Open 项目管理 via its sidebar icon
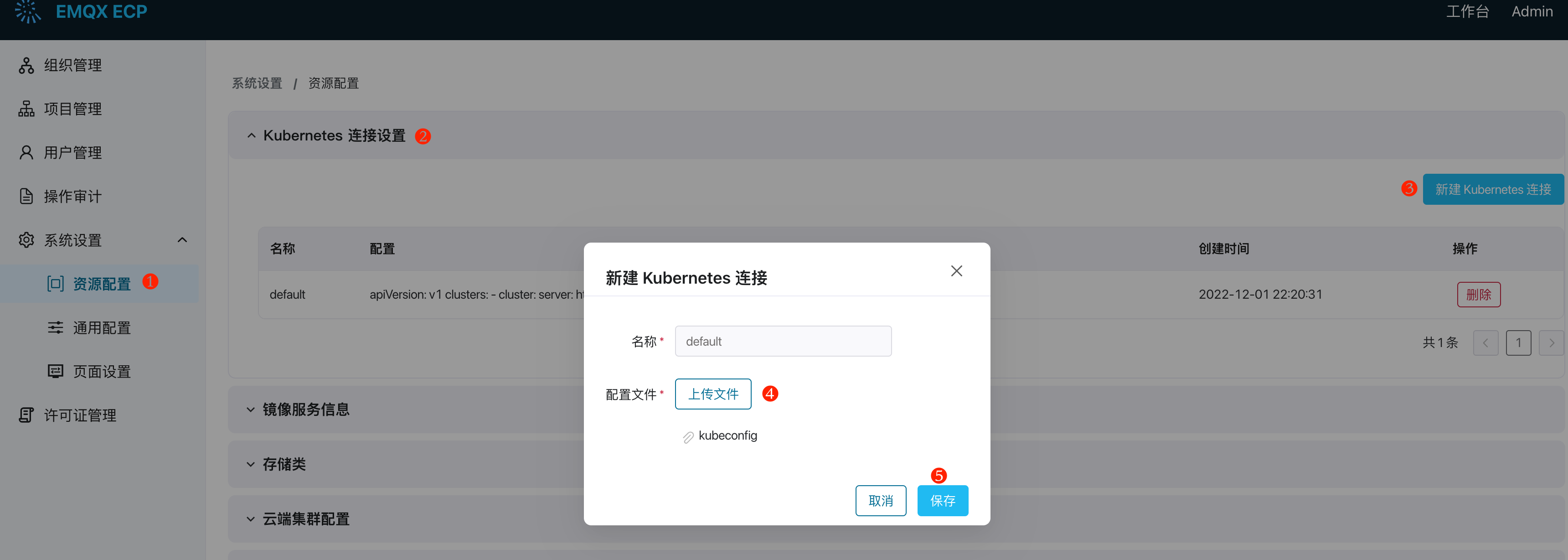1568x560 pixels. point(26,109)
